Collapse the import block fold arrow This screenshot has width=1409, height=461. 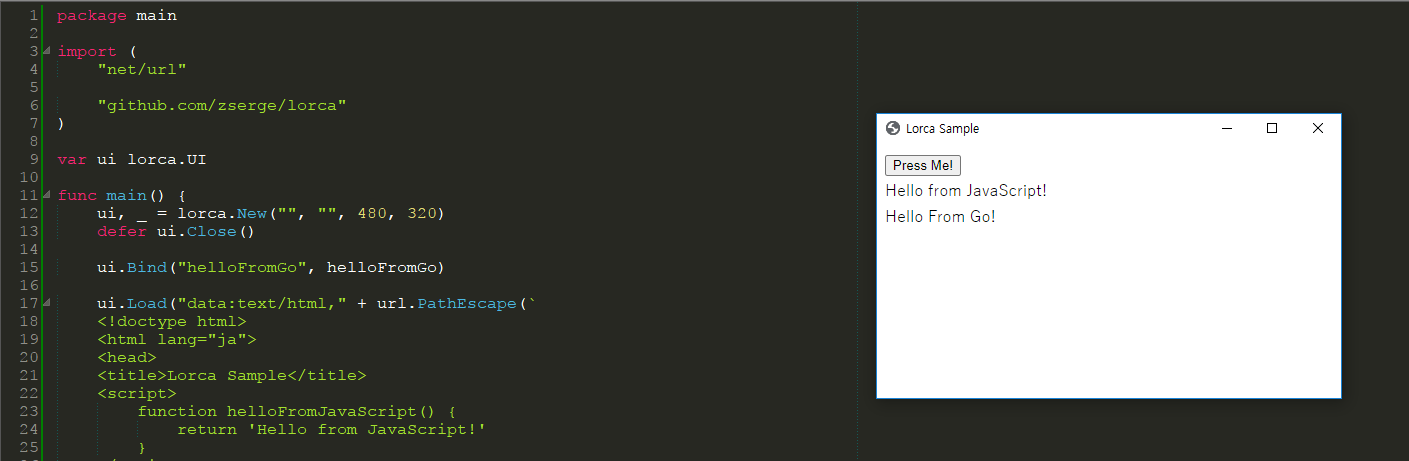47,51
